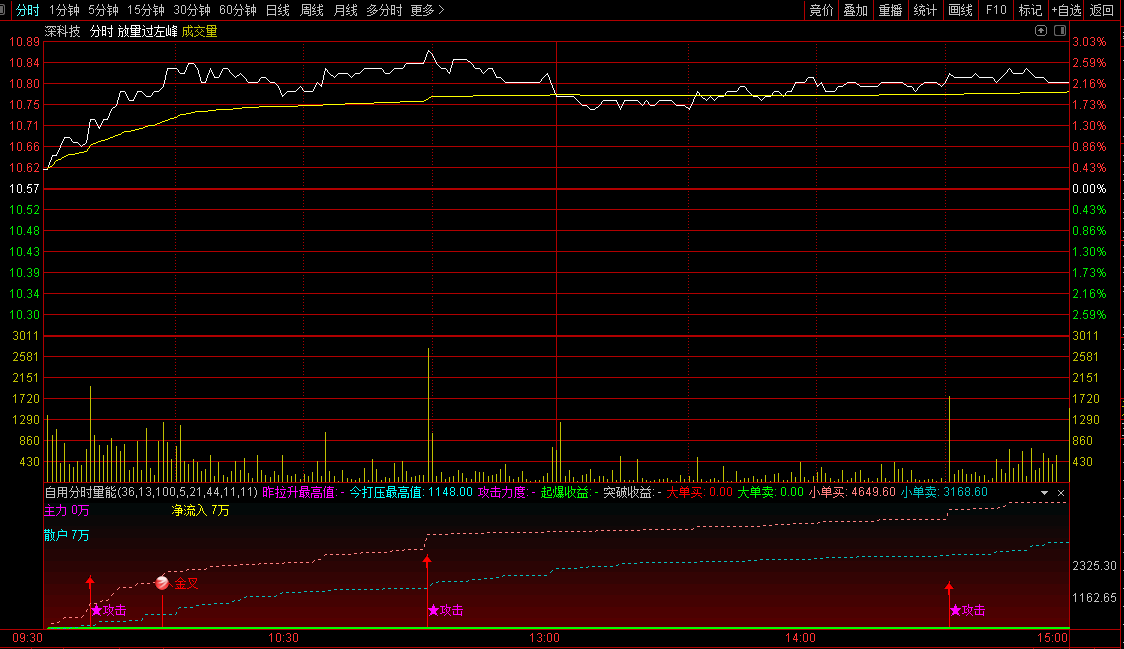Click the 起爆收益 readout label
1124x649 pixels.
coord(569,493)
